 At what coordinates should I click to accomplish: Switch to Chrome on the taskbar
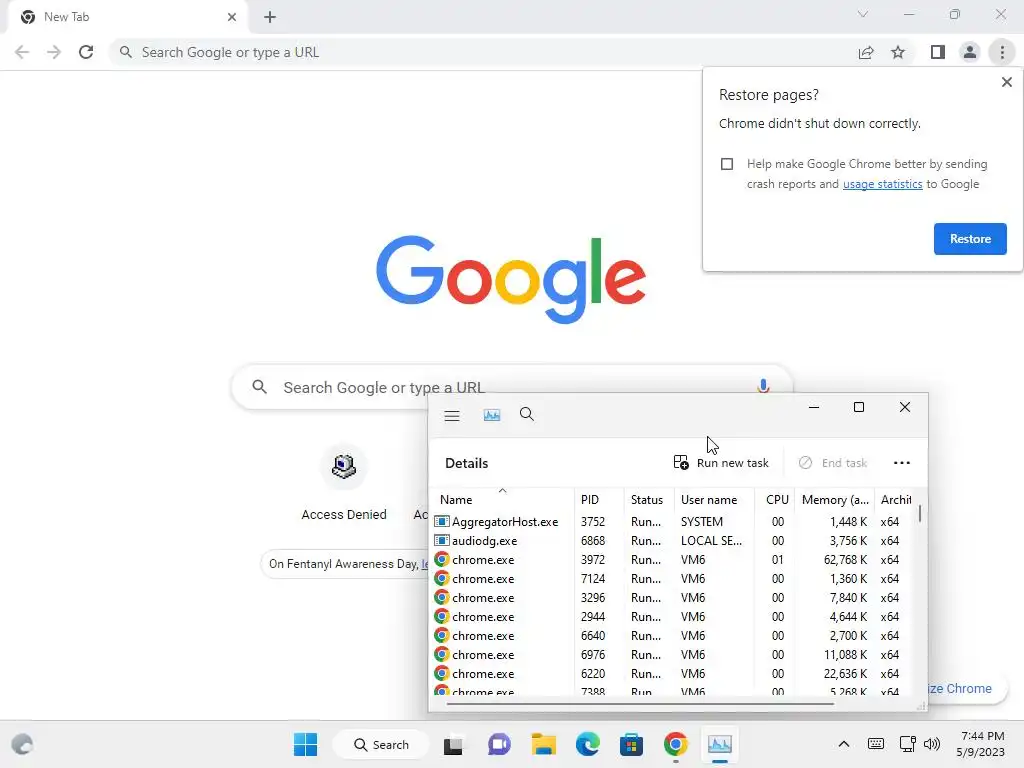(x=676, y=744)
